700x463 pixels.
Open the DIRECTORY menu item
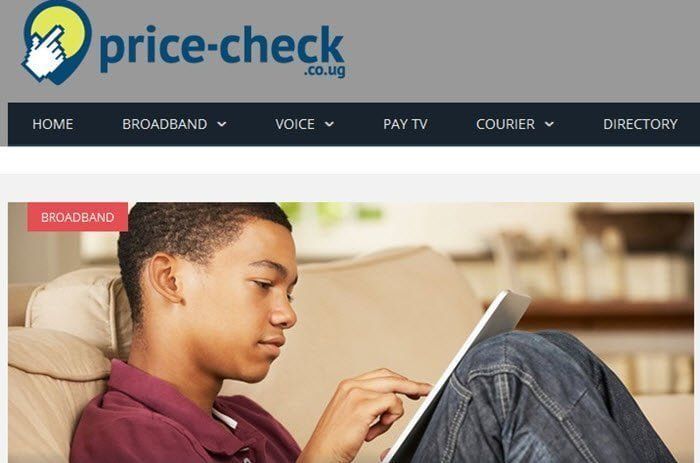[x=640, y=124]
